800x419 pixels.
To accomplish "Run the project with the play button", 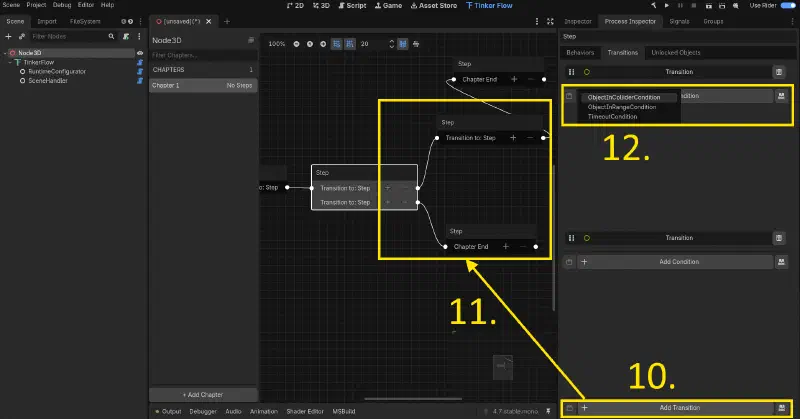I will click(x=666, y=5).
